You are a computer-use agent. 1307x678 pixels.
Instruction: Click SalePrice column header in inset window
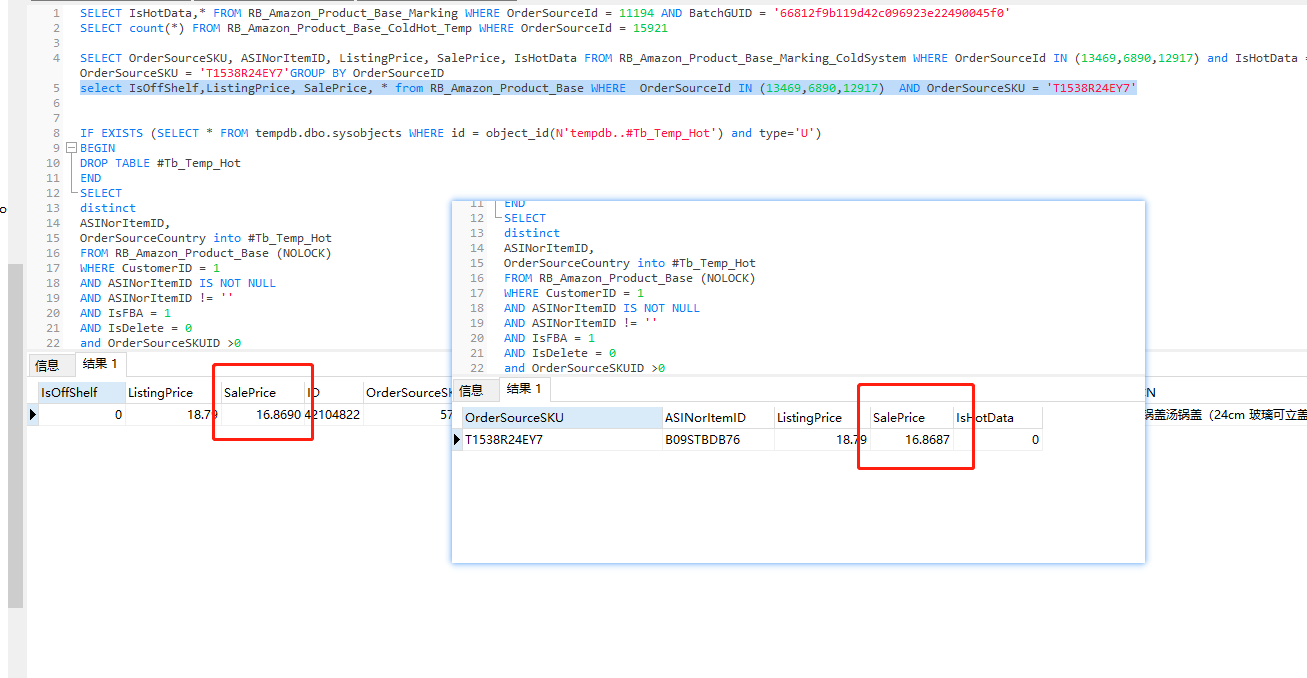(x=911, y=417)
